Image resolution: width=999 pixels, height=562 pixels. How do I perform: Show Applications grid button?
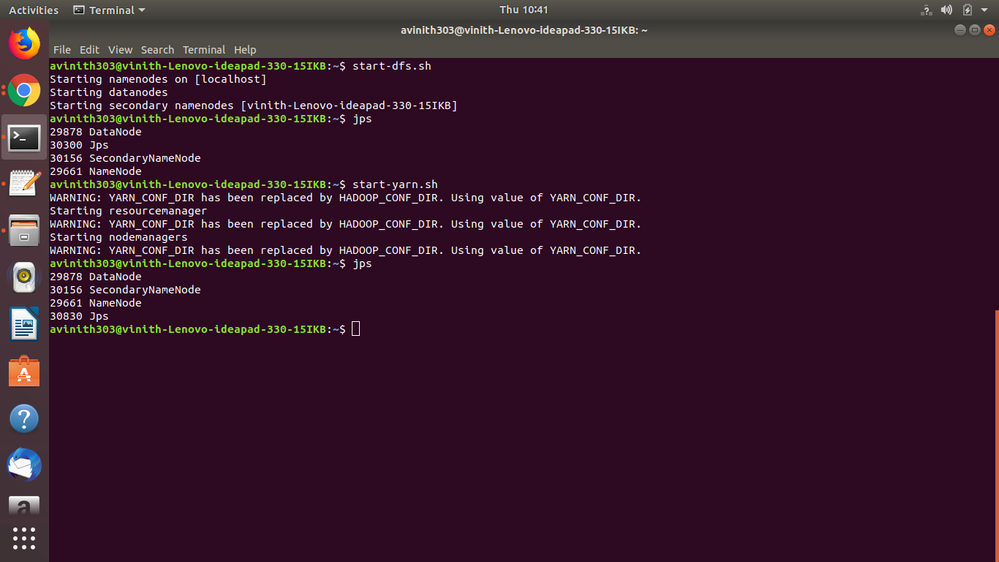[x=24, y=538]
